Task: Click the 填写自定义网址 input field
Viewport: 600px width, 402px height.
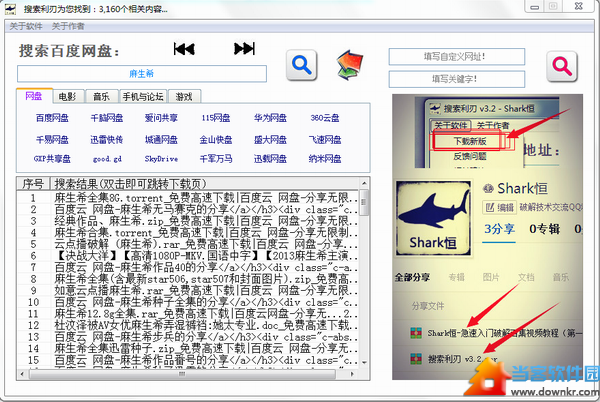Action: click(457, 57)
